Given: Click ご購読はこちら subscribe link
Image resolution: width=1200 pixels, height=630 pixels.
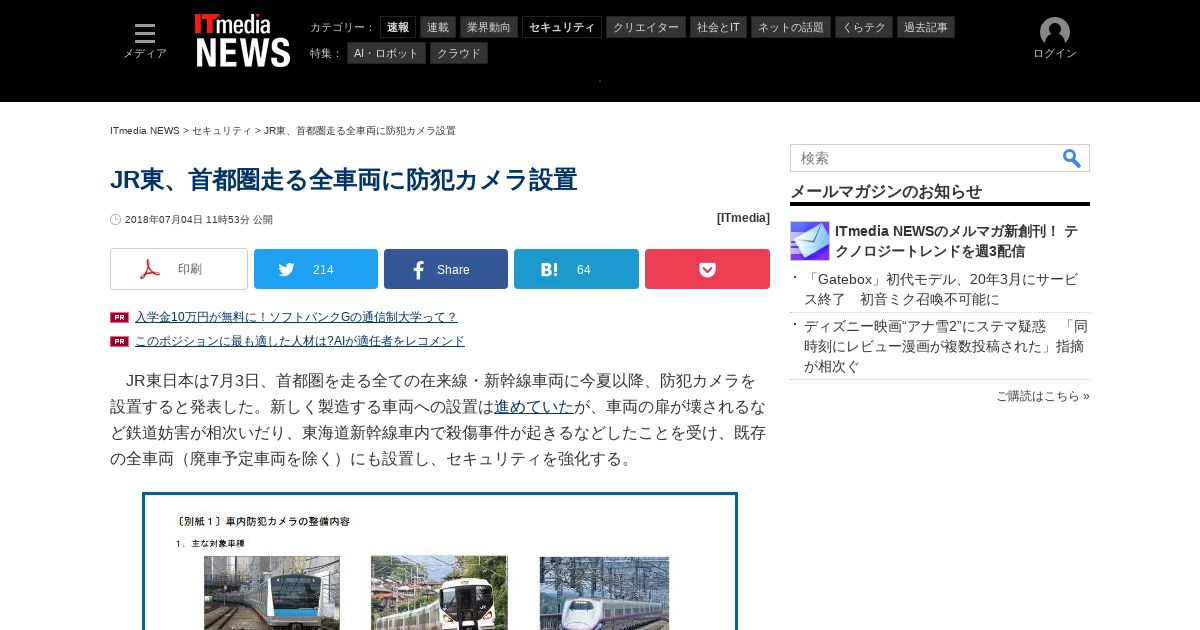Looking at the screenshot, I should coord(1043,396).
